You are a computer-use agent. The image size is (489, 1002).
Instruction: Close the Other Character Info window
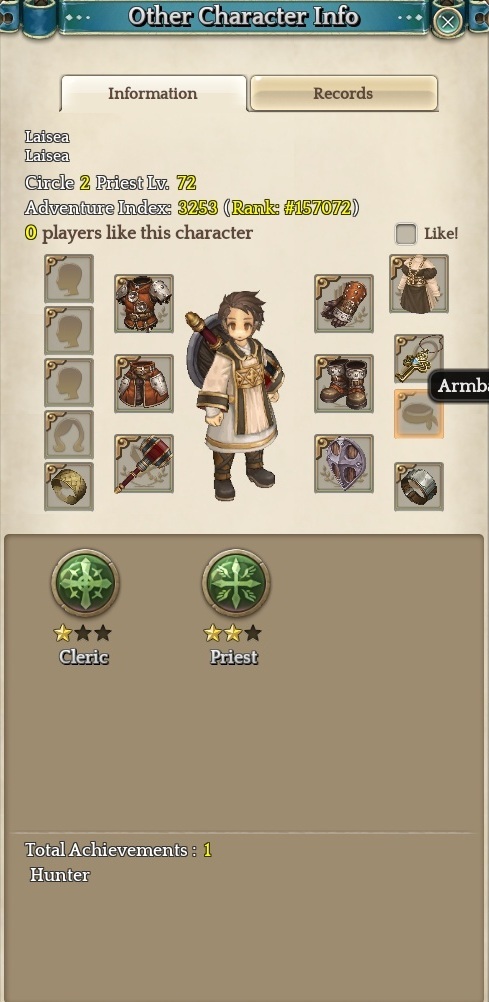point(448,22)
